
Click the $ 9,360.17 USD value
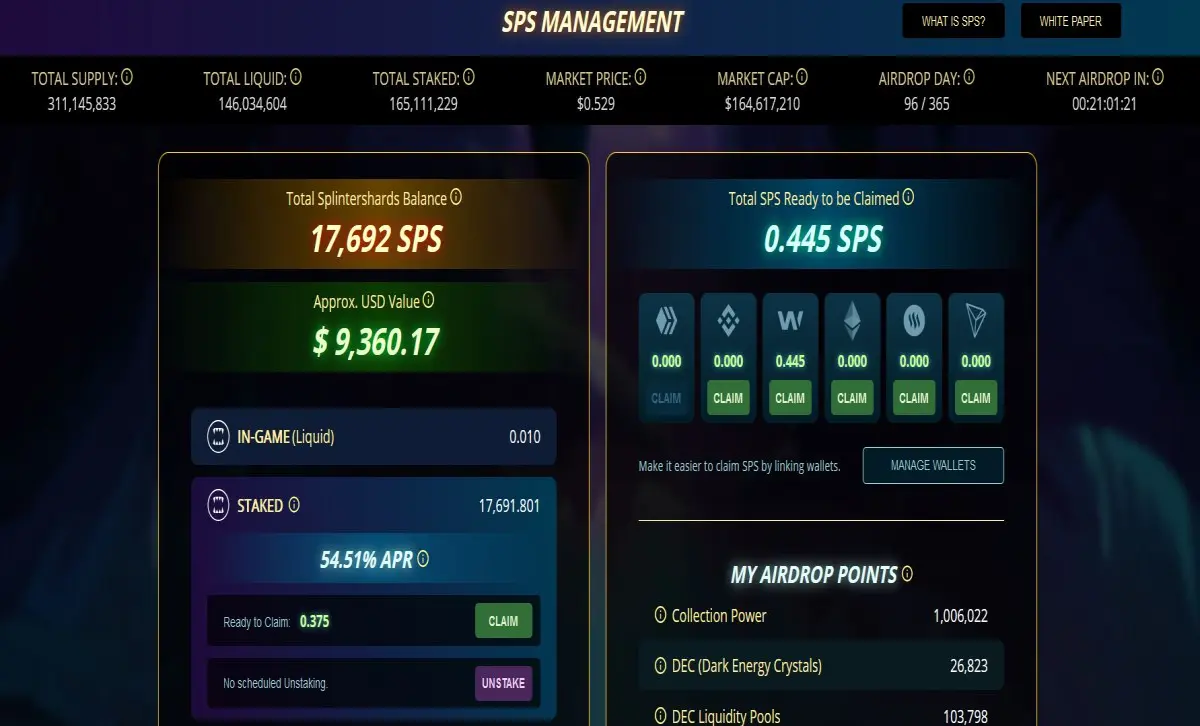[x=375, y=342]
